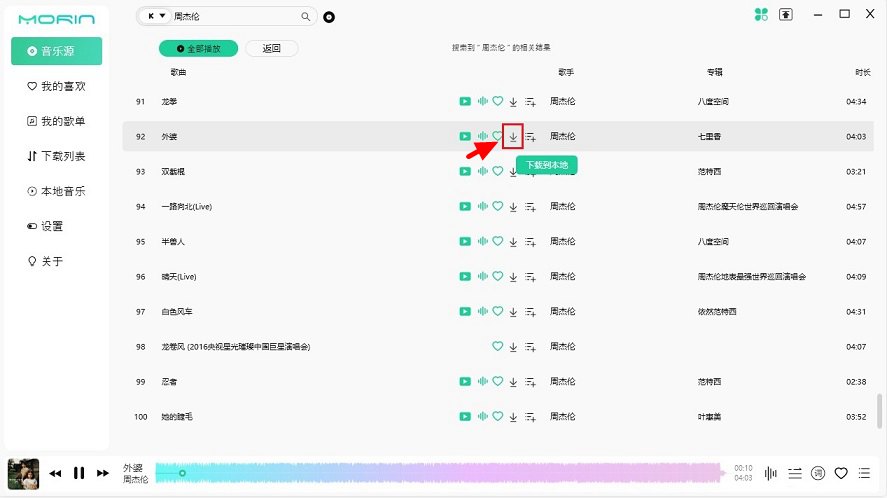Download song 96 to local
The image size is (887, 498).
[513, 277]
